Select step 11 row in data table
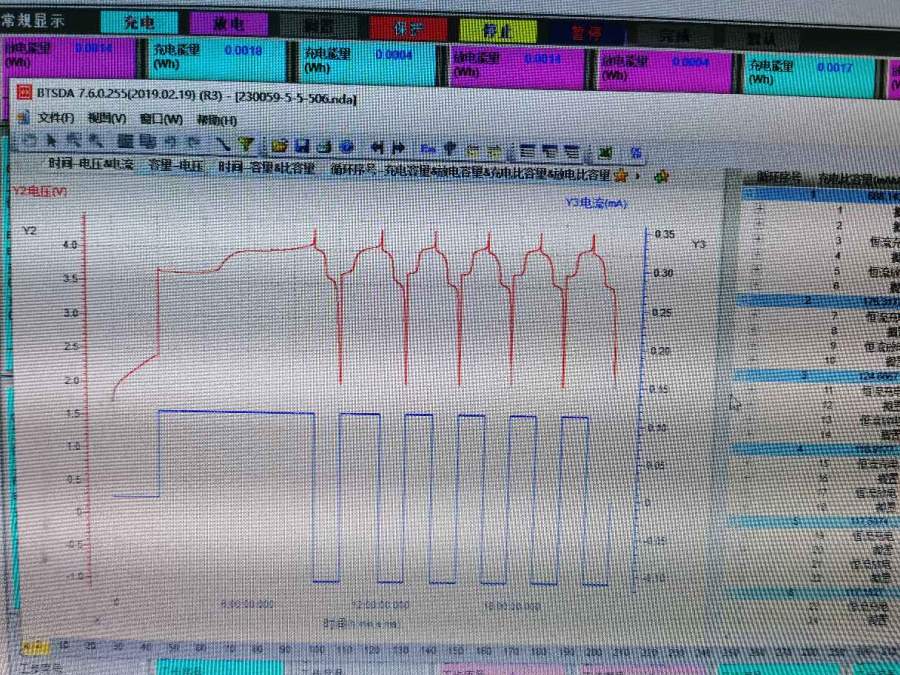 [817, 390]
